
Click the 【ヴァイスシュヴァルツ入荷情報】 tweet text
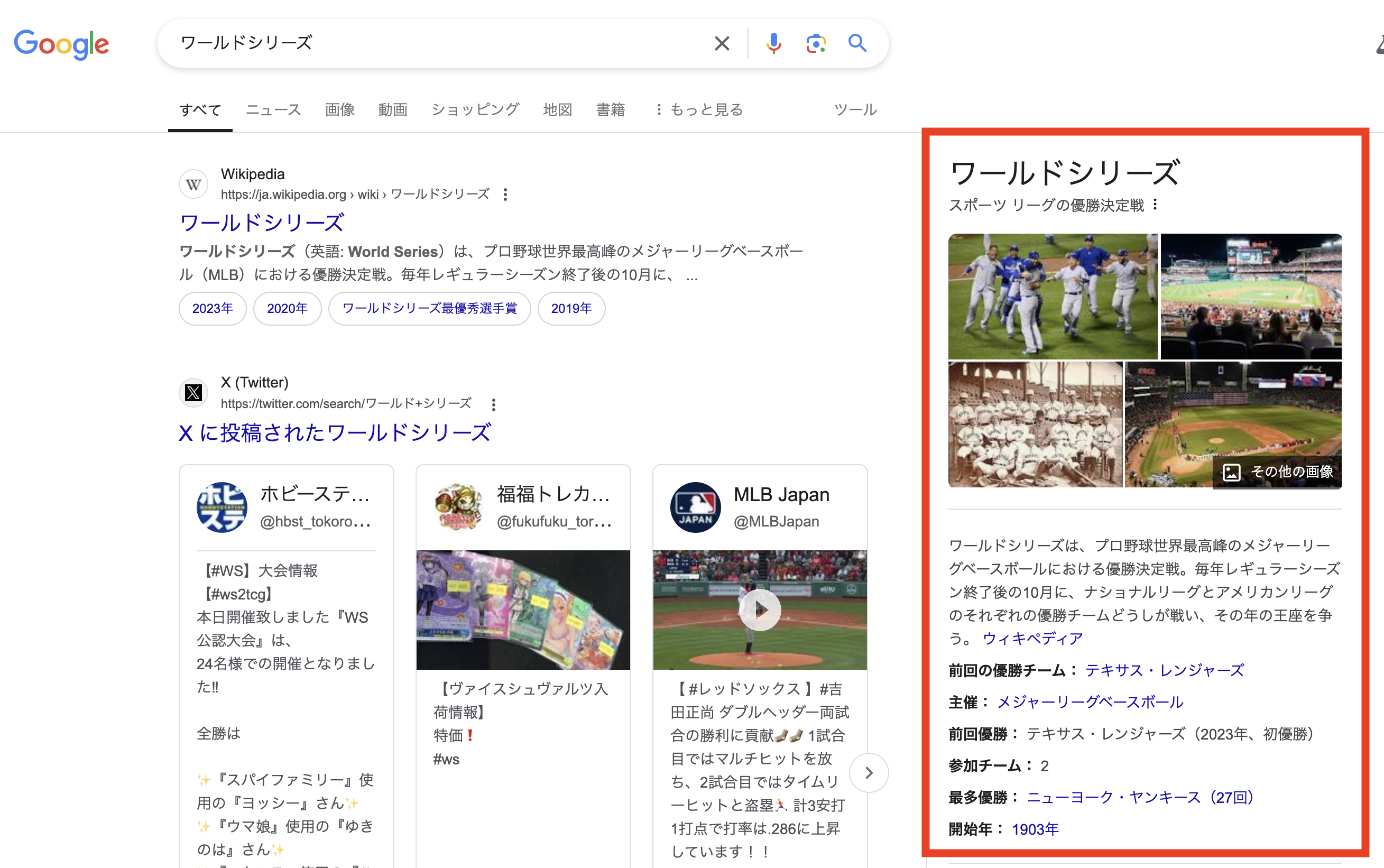coord(520,700)
